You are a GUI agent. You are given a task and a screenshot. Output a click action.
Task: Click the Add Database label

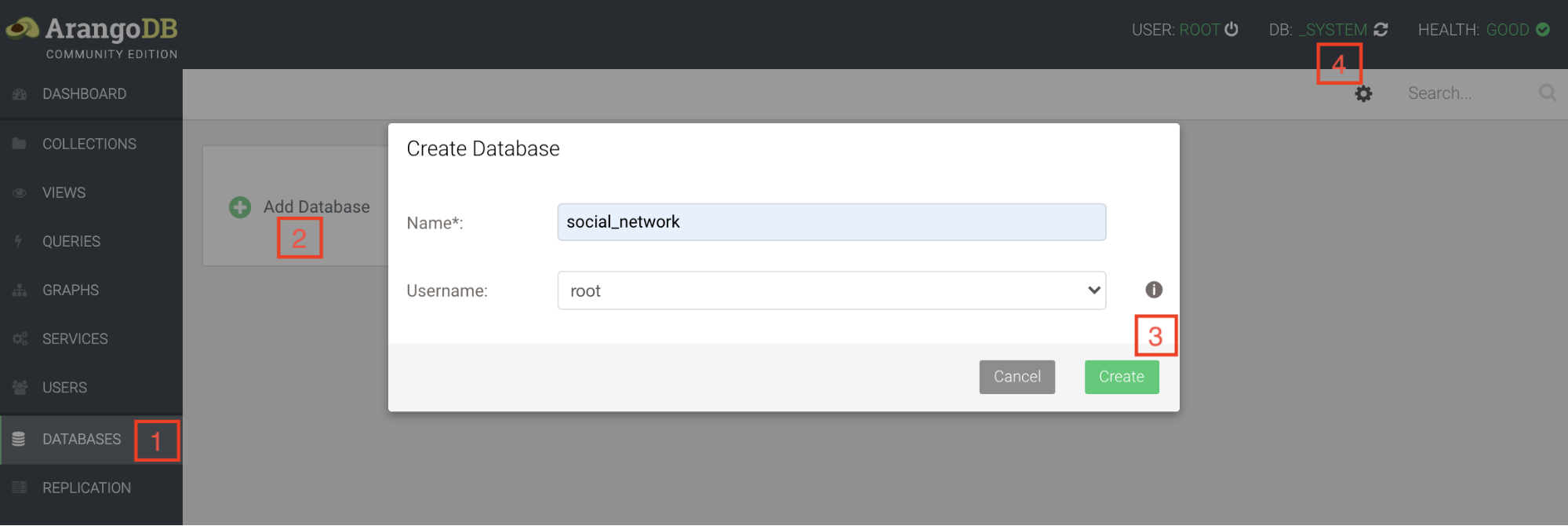tap(317, 206)
